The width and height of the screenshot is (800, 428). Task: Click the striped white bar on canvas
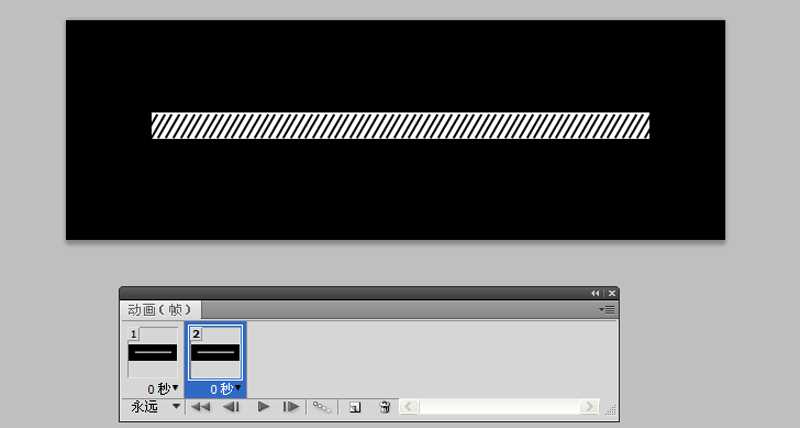400,125
